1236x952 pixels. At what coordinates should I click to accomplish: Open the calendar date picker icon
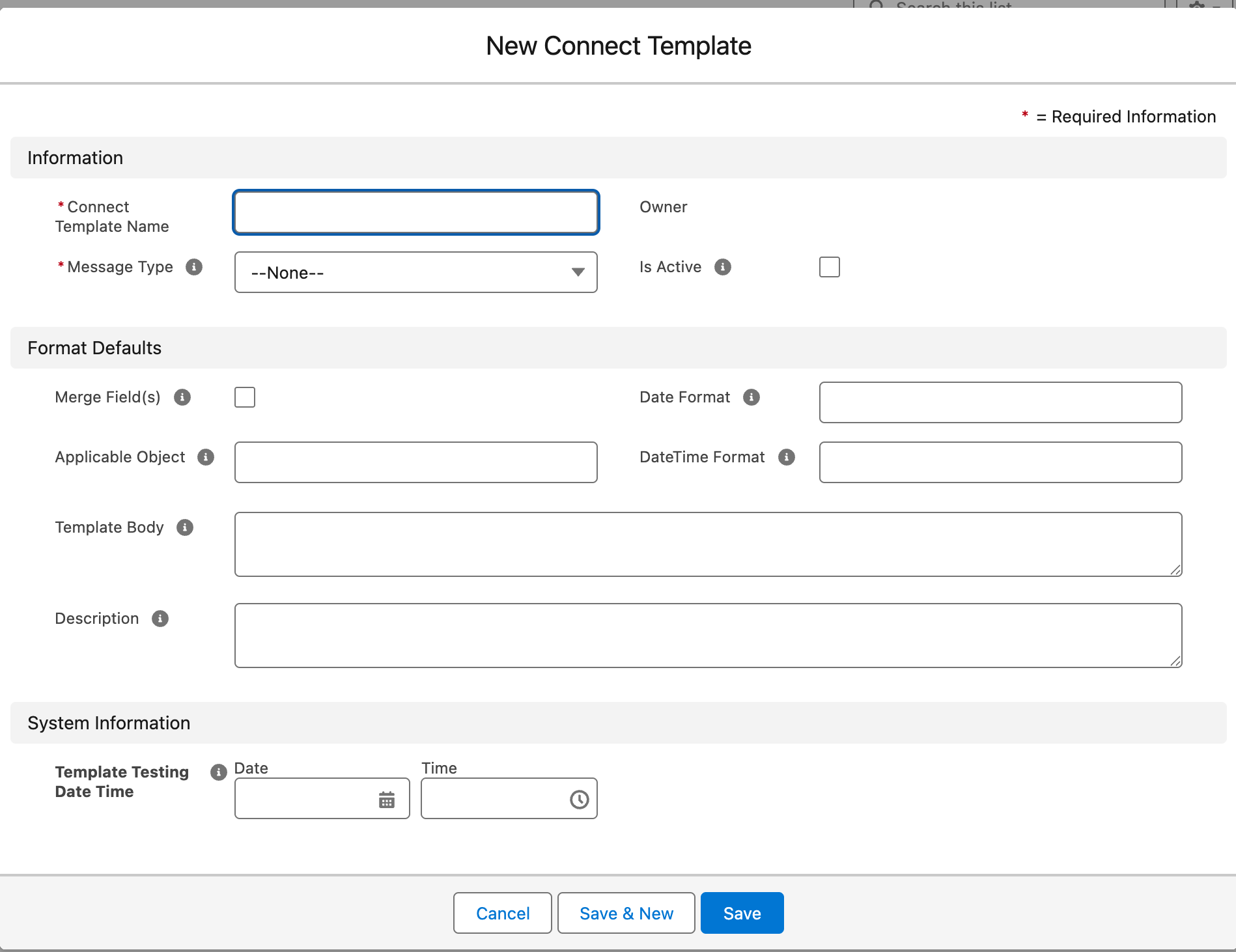coord(387,800)
